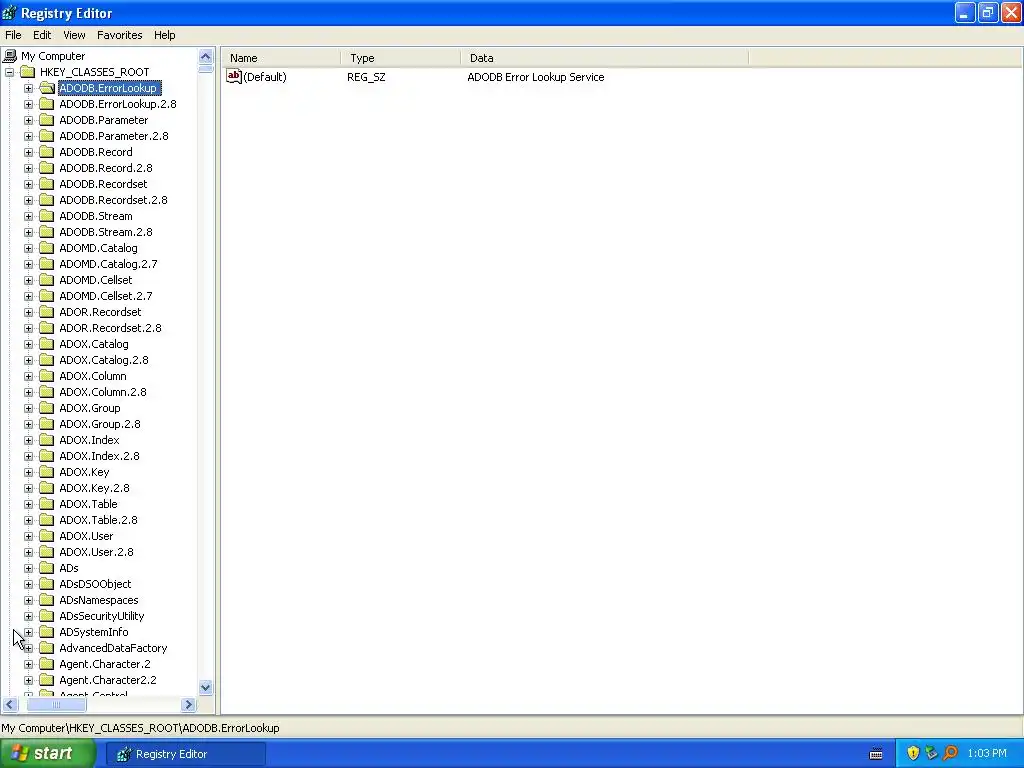Image resolution: width=1024 pixels, height=768 pixels.
Task: Select the ADOX.User.2.8 key label
Action: coord(96,552)
